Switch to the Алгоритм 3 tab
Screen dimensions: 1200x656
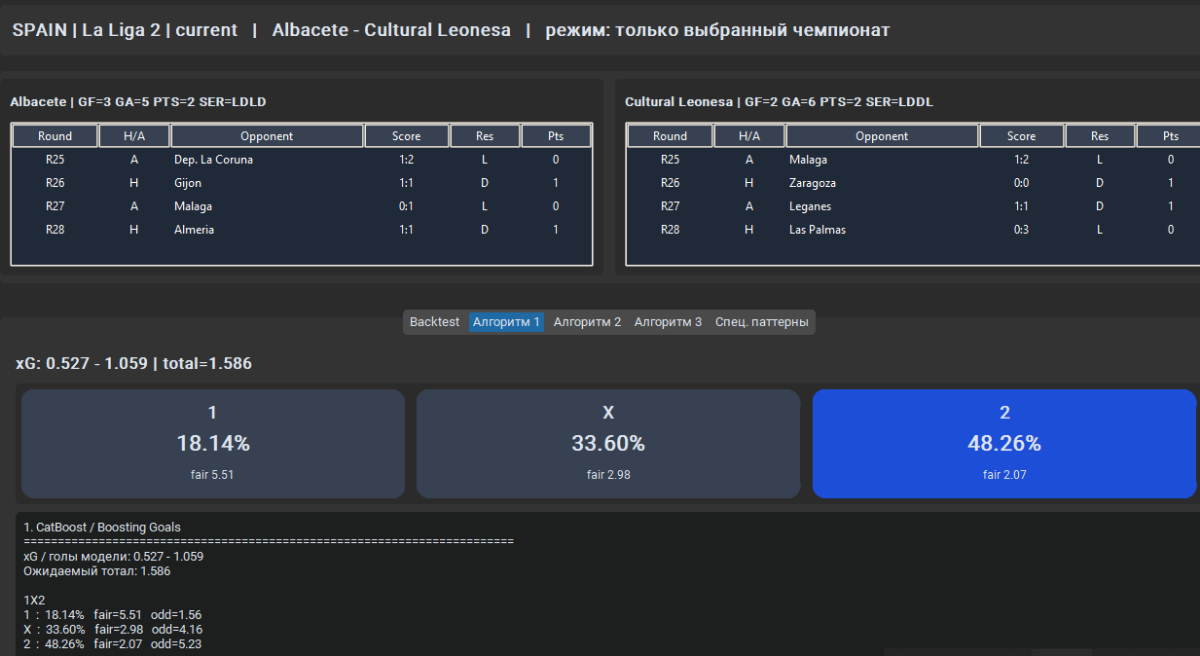click(x=668, y=322)
